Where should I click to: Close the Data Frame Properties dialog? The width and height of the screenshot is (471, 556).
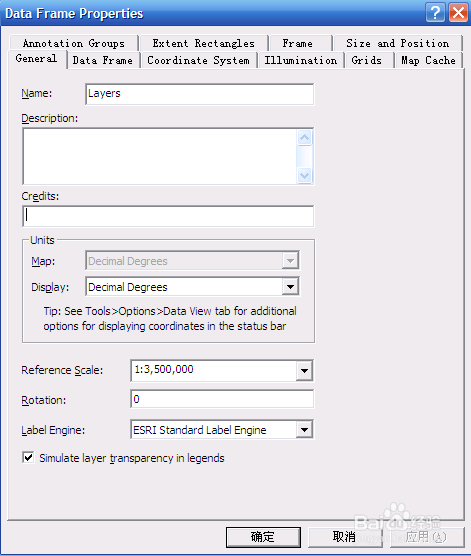click(x=458, y=13)
